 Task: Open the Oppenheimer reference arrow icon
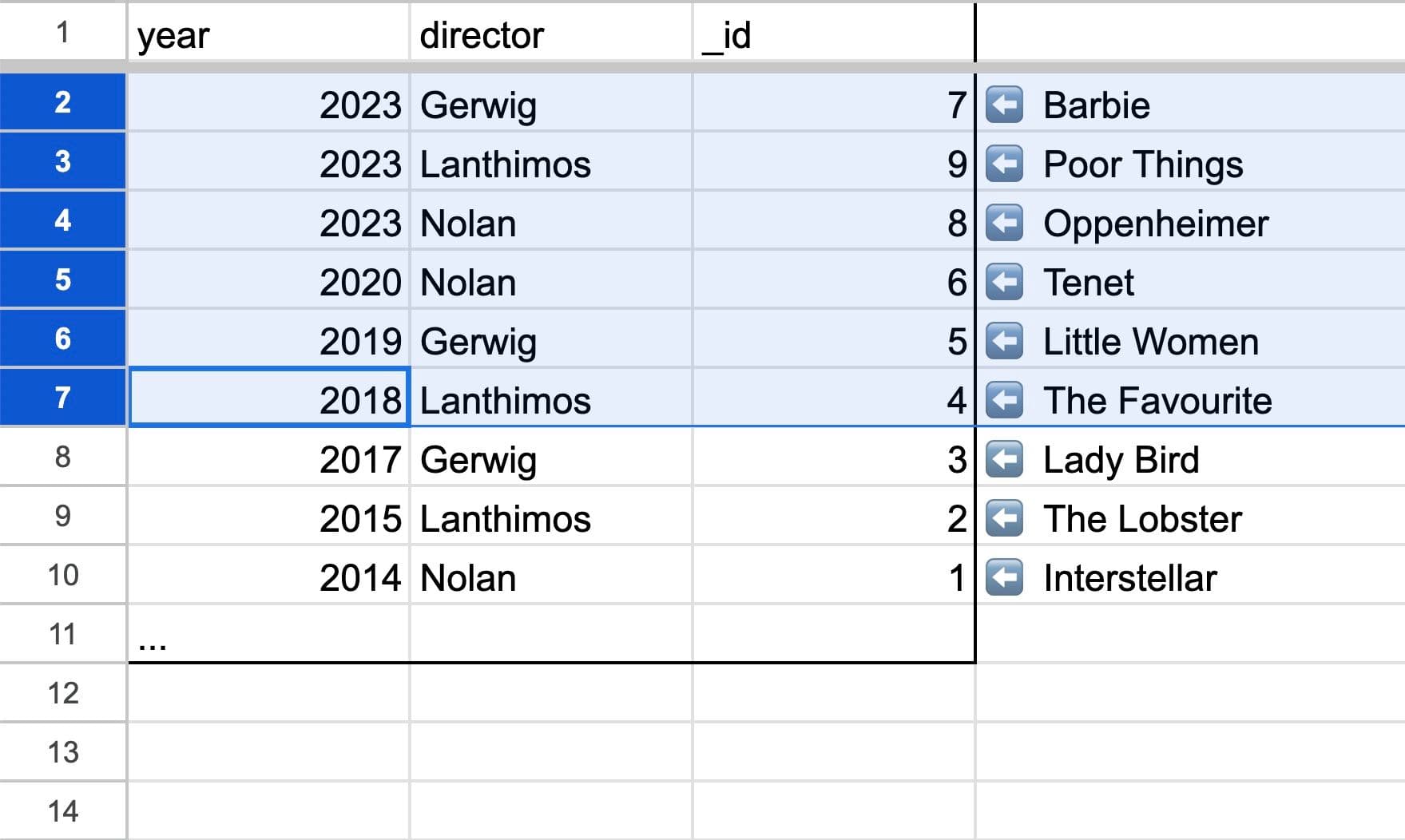[x=1007, y=223]
